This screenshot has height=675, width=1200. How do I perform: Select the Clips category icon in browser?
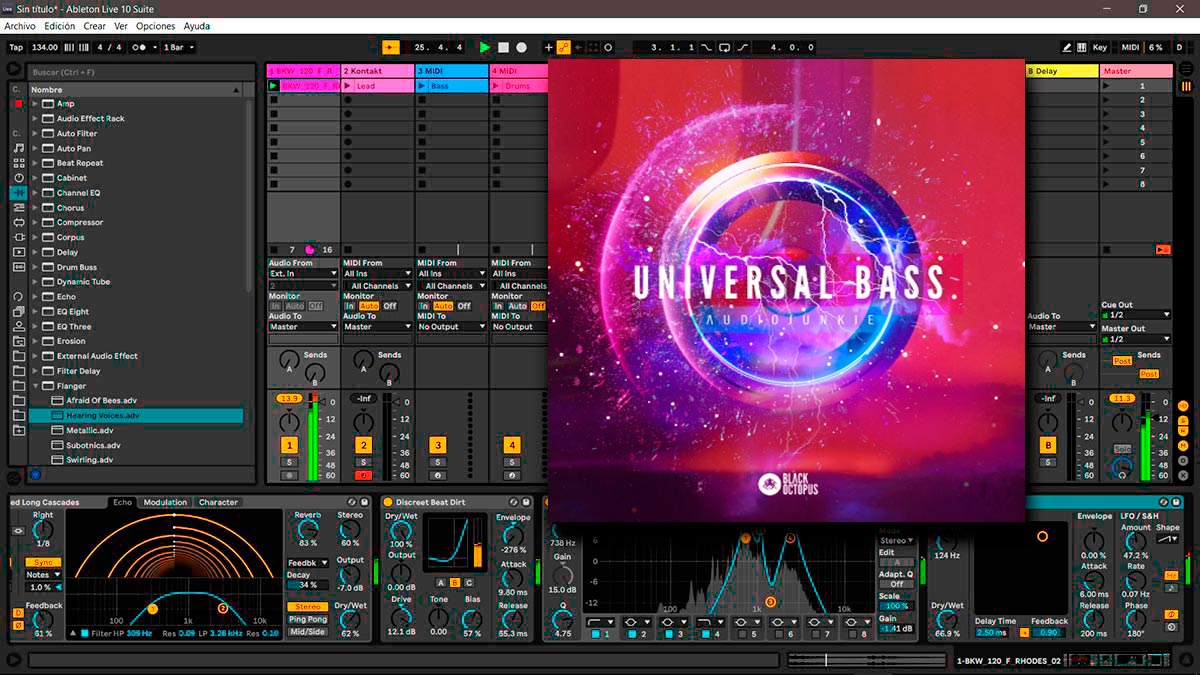[x=19, y=252]
